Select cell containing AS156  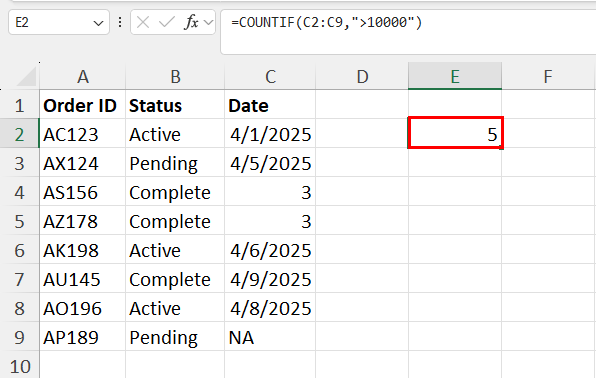83,192
